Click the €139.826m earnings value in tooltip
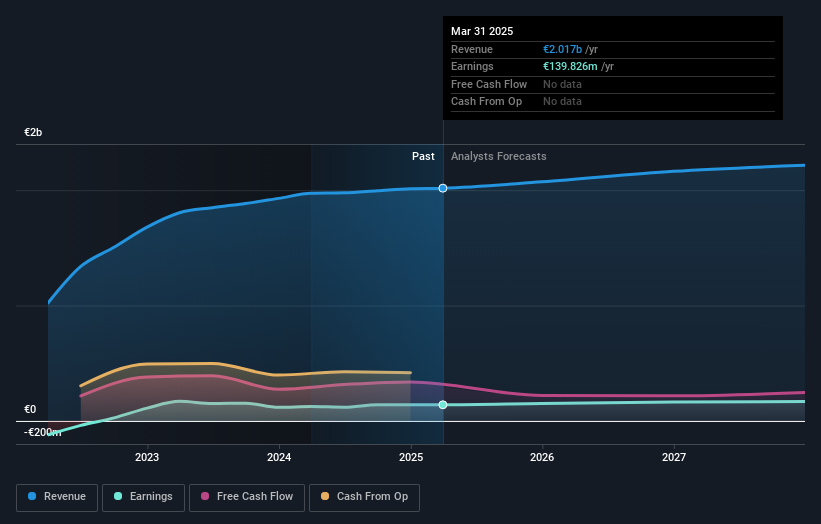Image resolution: width=821 pixels, height=524 pixels. pos(570,66)
